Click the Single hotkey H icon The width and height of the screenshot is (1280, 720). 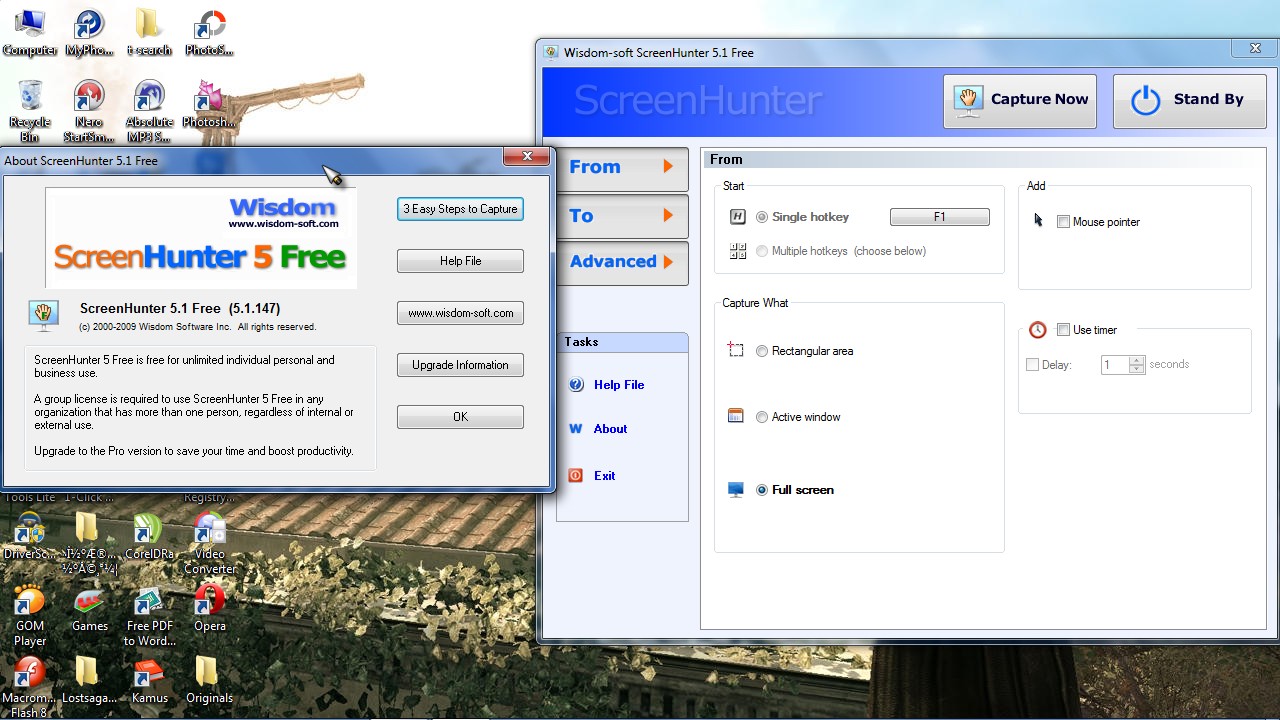click(738, 217)
